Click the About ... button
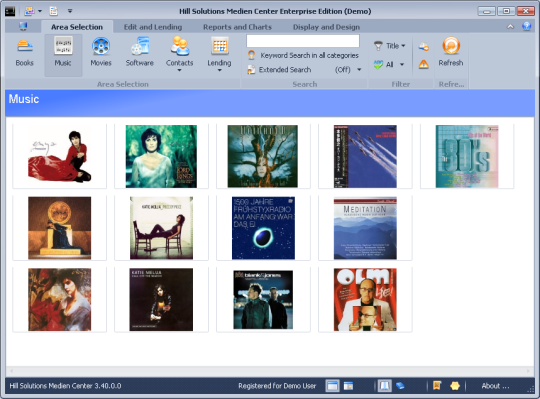The height and width of the screenshot is (399, 540). [495, 386]
